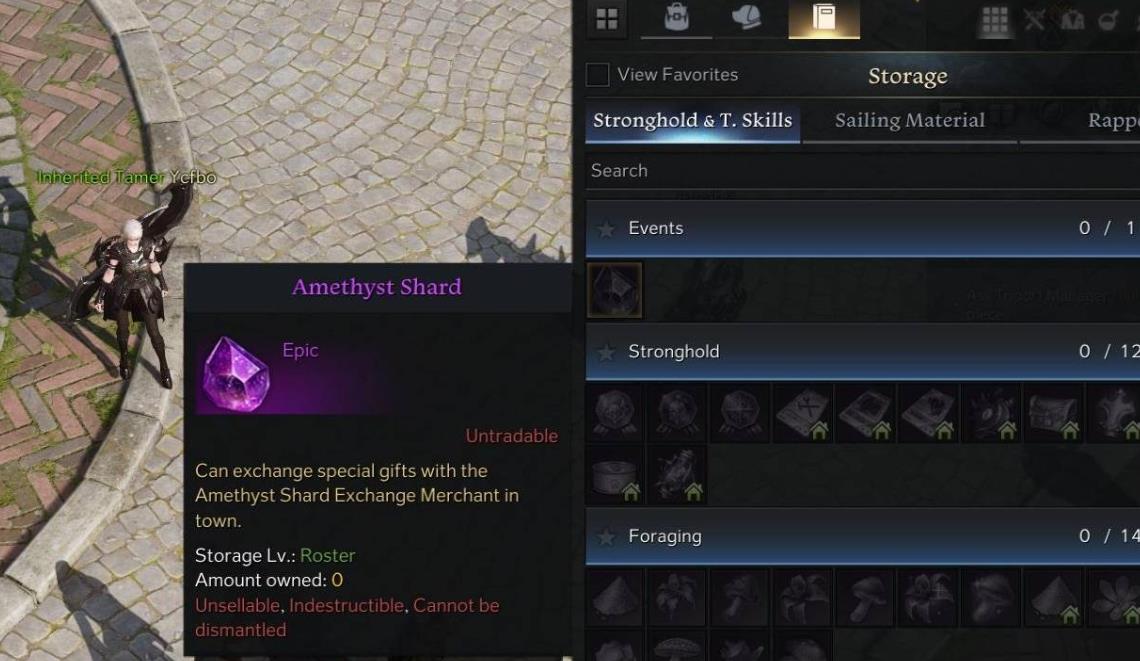Open the backpack inventory tab icon
The height and width of the screenshot is (661, 1140).
tap(676, 17)
